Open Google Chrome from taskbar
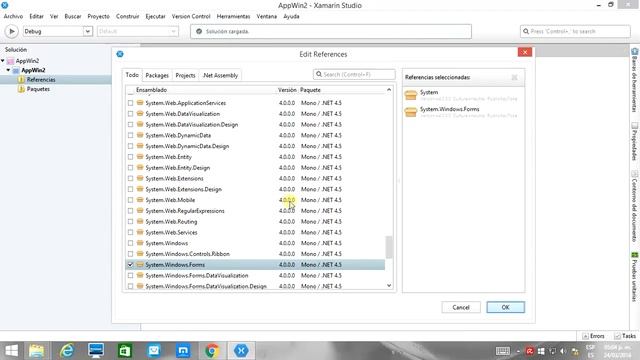Screen dimensions: 640x360 coord(211,351)
